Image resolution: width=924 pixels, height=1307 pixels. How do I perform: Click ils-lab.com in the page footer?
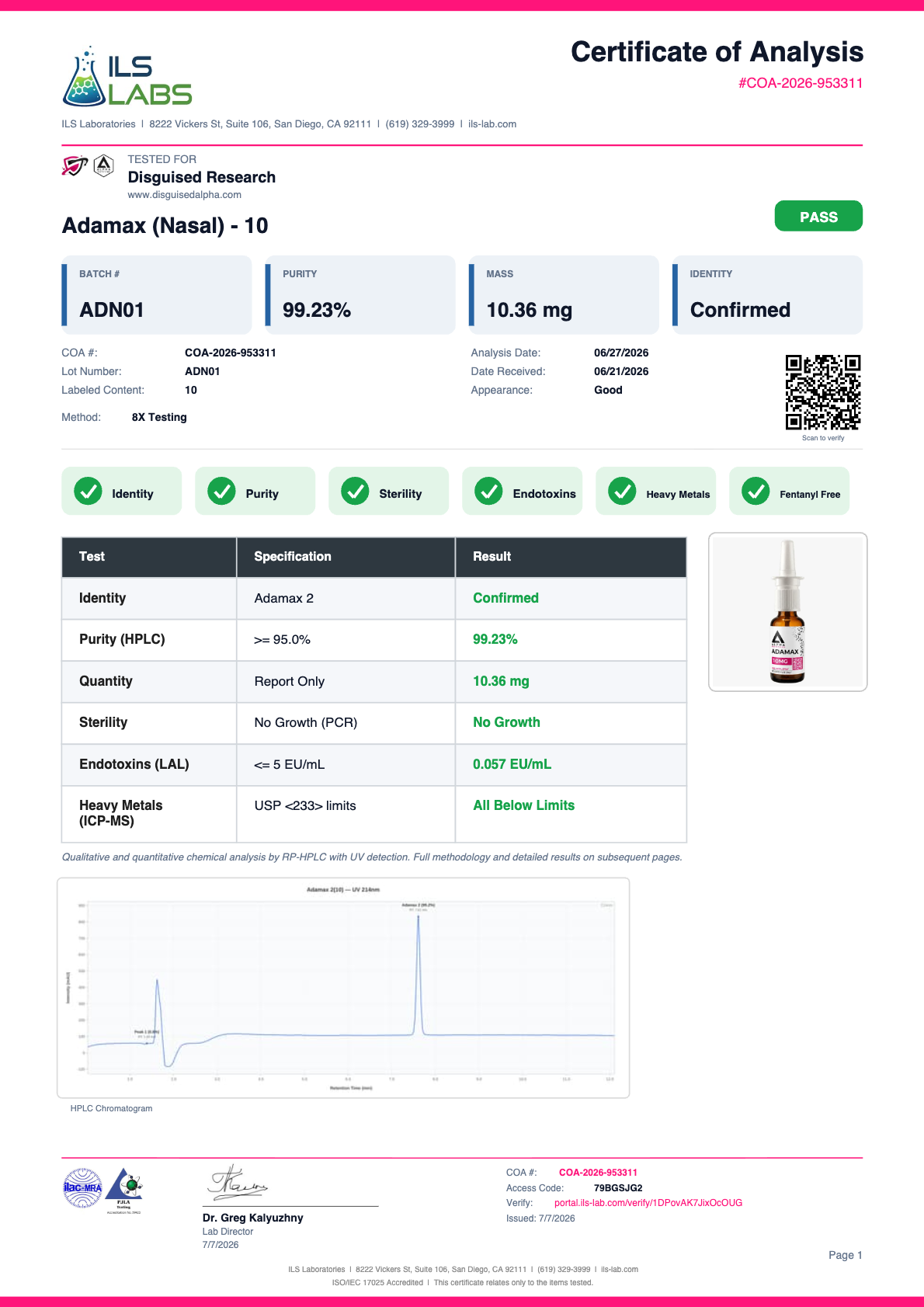(x=620, y=1270)
